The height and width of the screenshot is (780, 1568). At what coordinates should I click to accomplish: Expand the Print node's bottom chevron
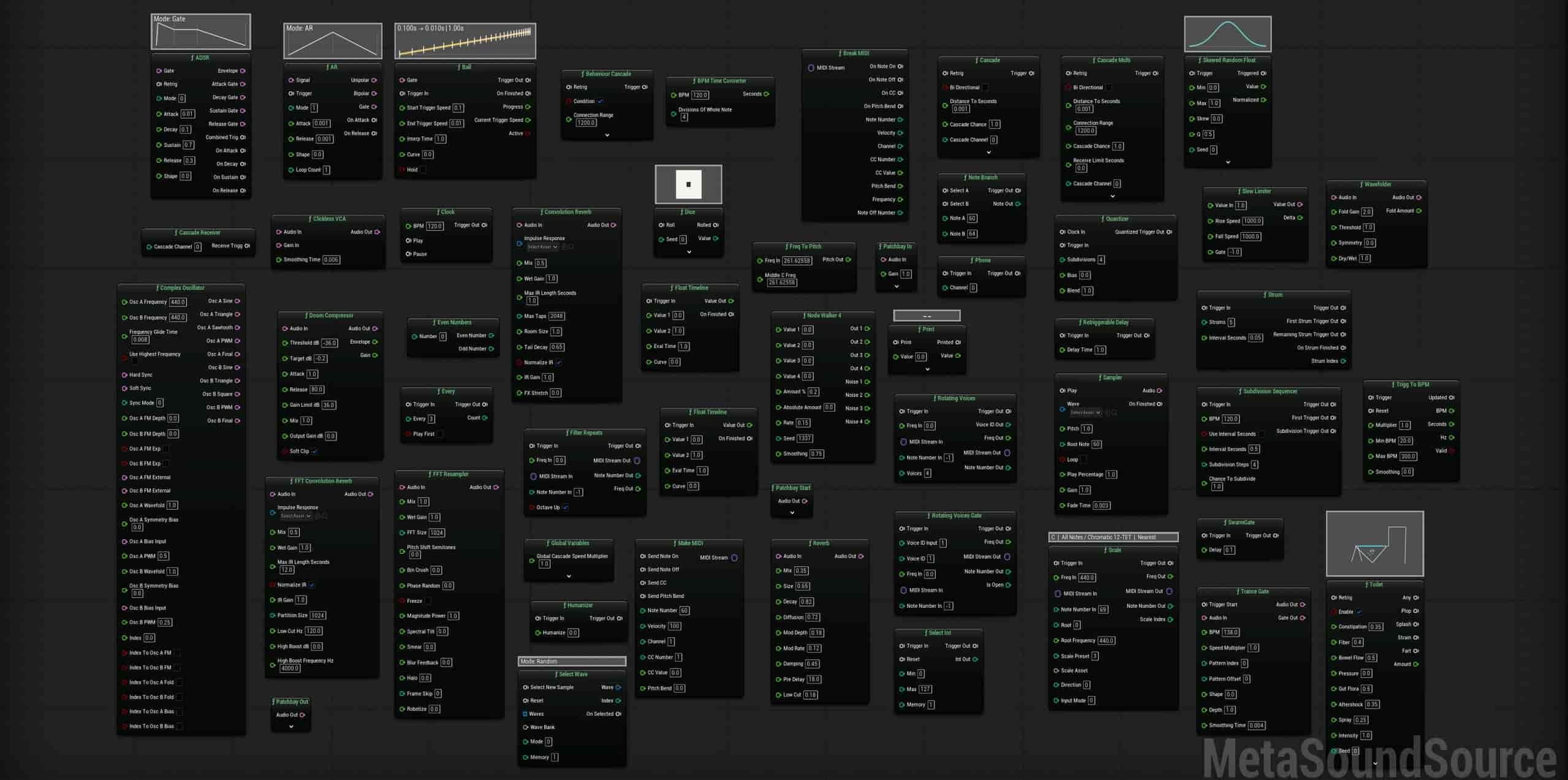tap(927, 369)
